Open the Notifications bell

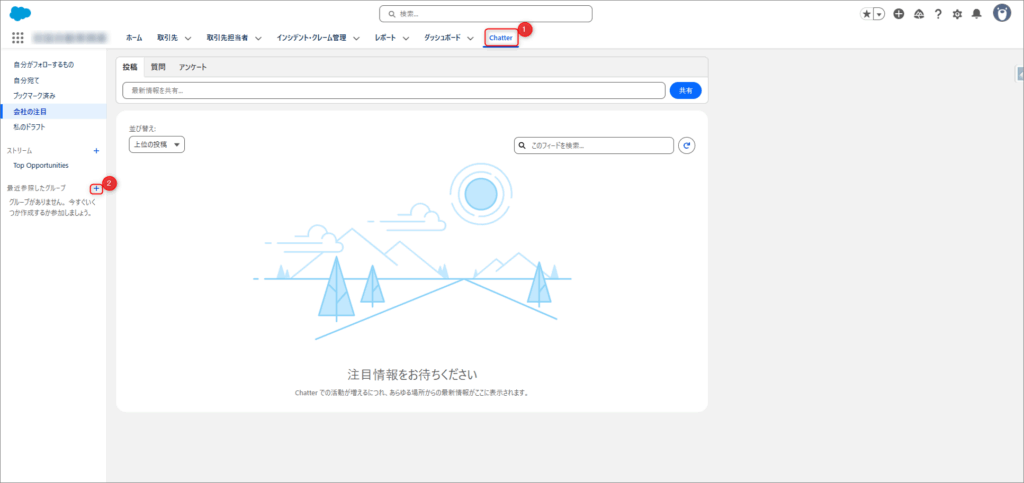(x=976, y=14)
